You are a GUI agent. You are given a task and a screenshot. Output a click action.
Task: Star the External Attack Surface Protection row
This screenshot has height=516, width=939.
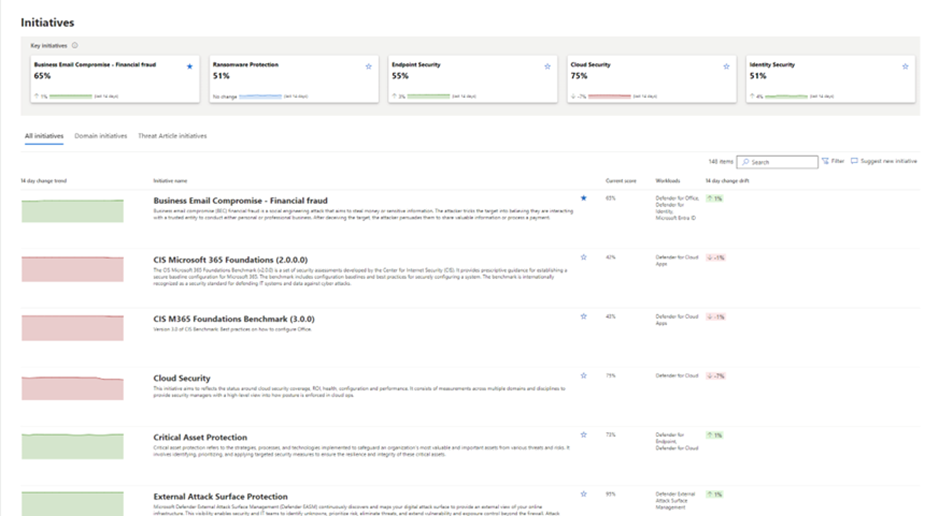583,494
